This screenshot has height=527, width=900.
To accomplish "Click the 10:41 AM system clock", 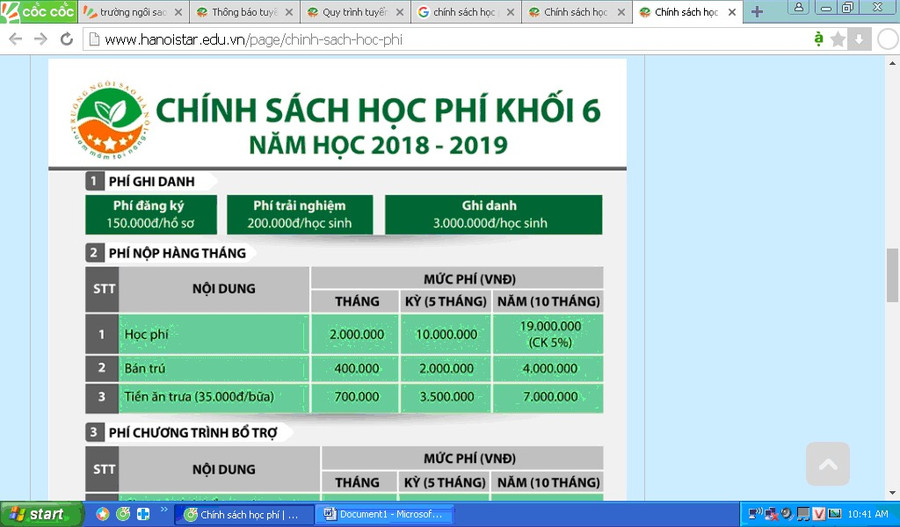I will click(868, 514).
